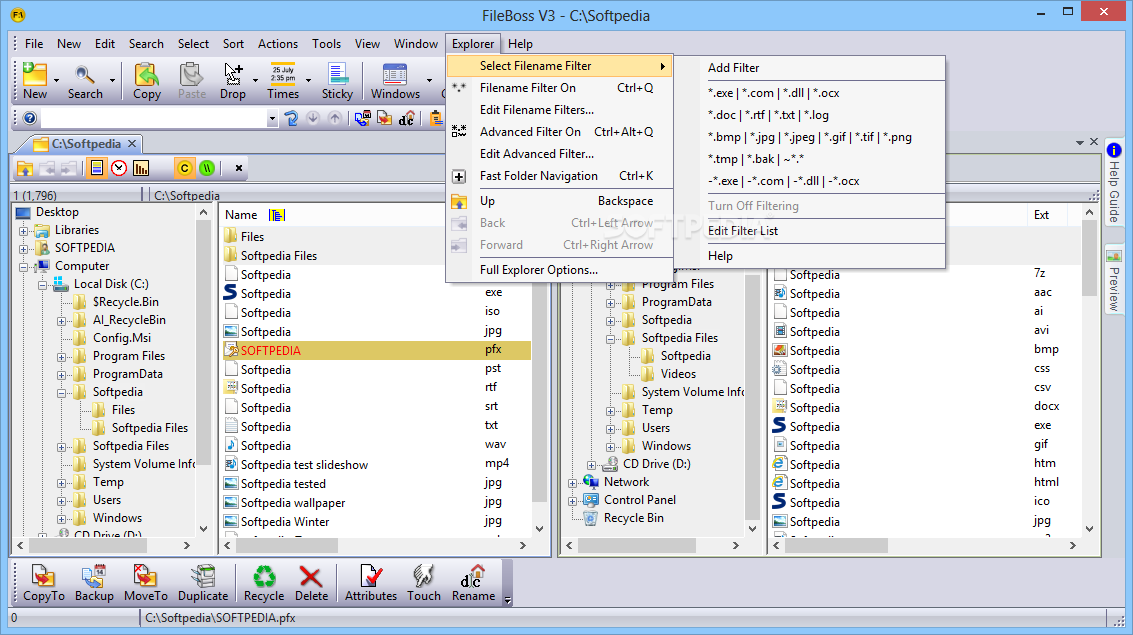Click the Recycle button in bottom toolbar
This screenshot has width=1133, height=635.
point(264,583)
